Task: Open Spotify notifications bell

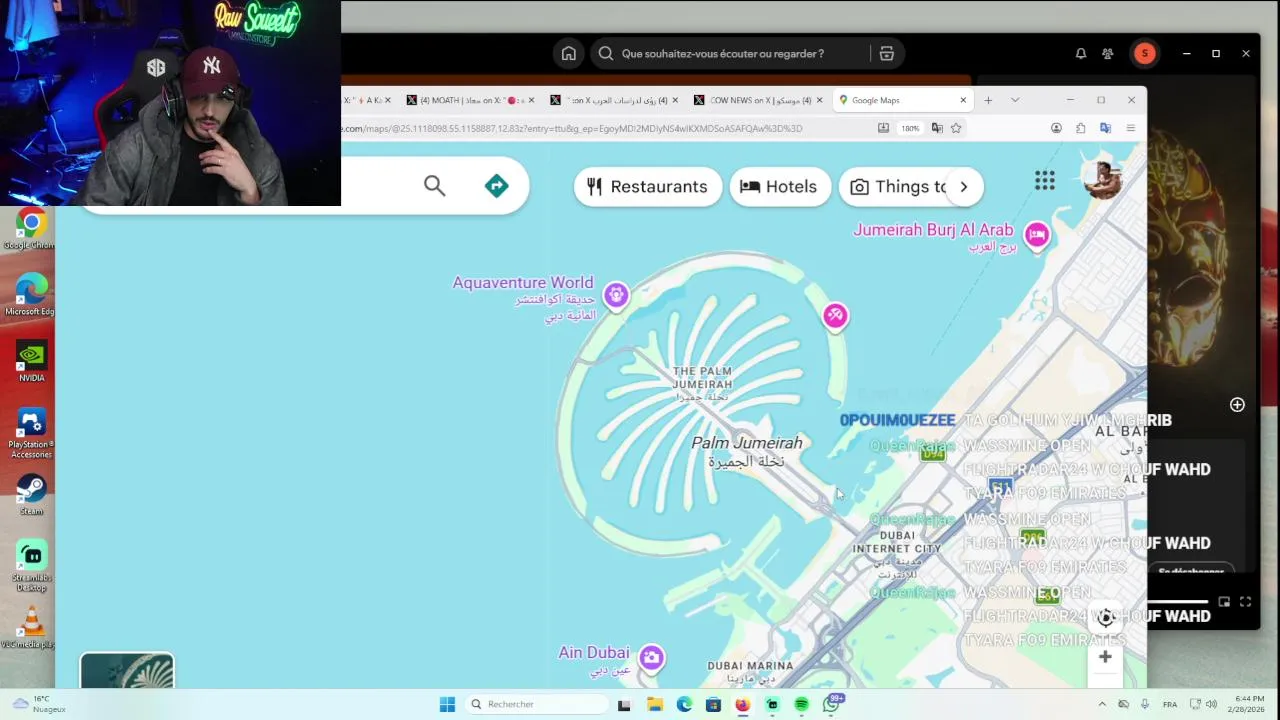Action: 1081,54
